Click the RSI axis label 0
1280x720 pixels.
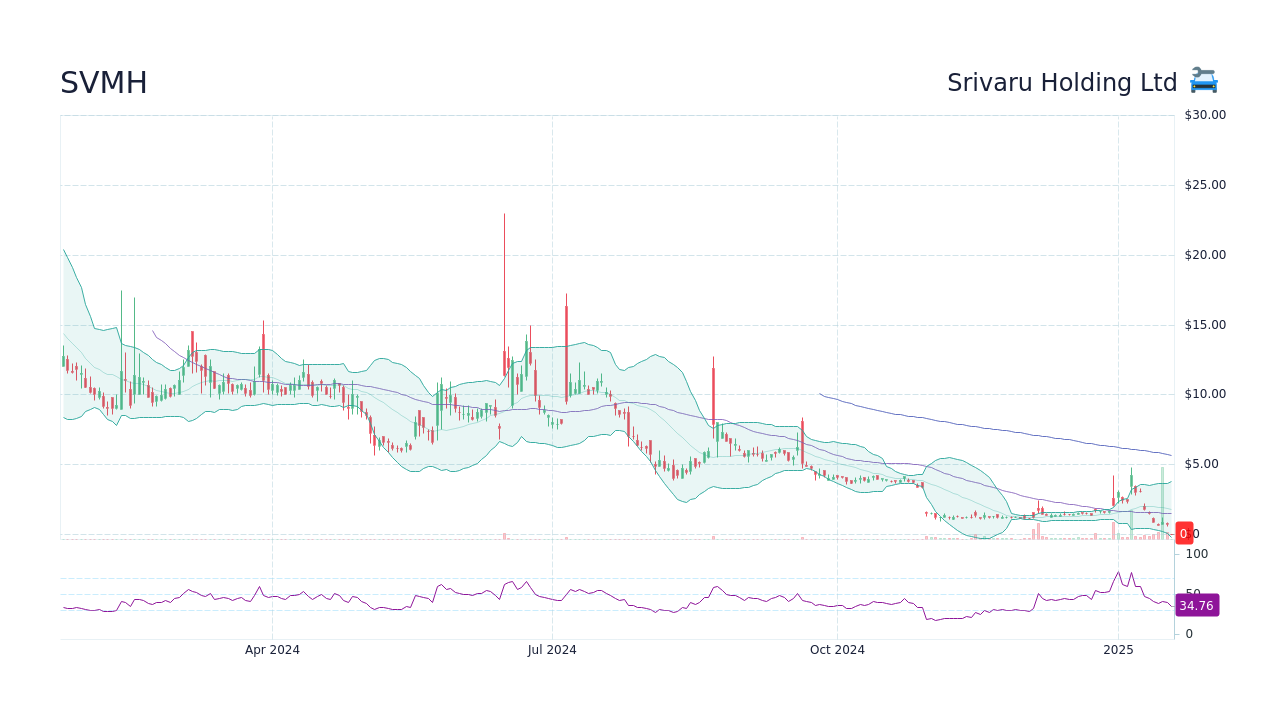[1189, 634]
